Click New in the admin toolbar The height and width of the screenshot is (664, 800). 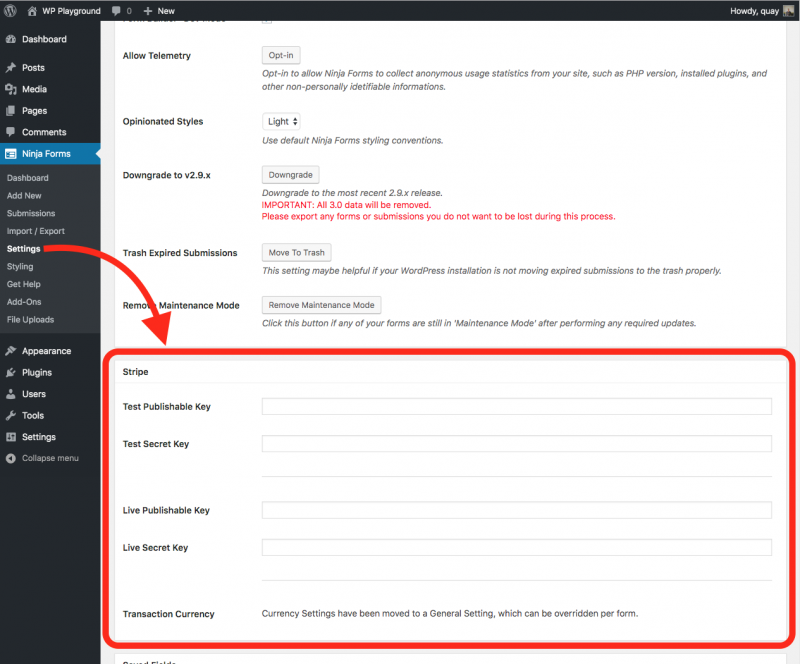click(160, 10)
